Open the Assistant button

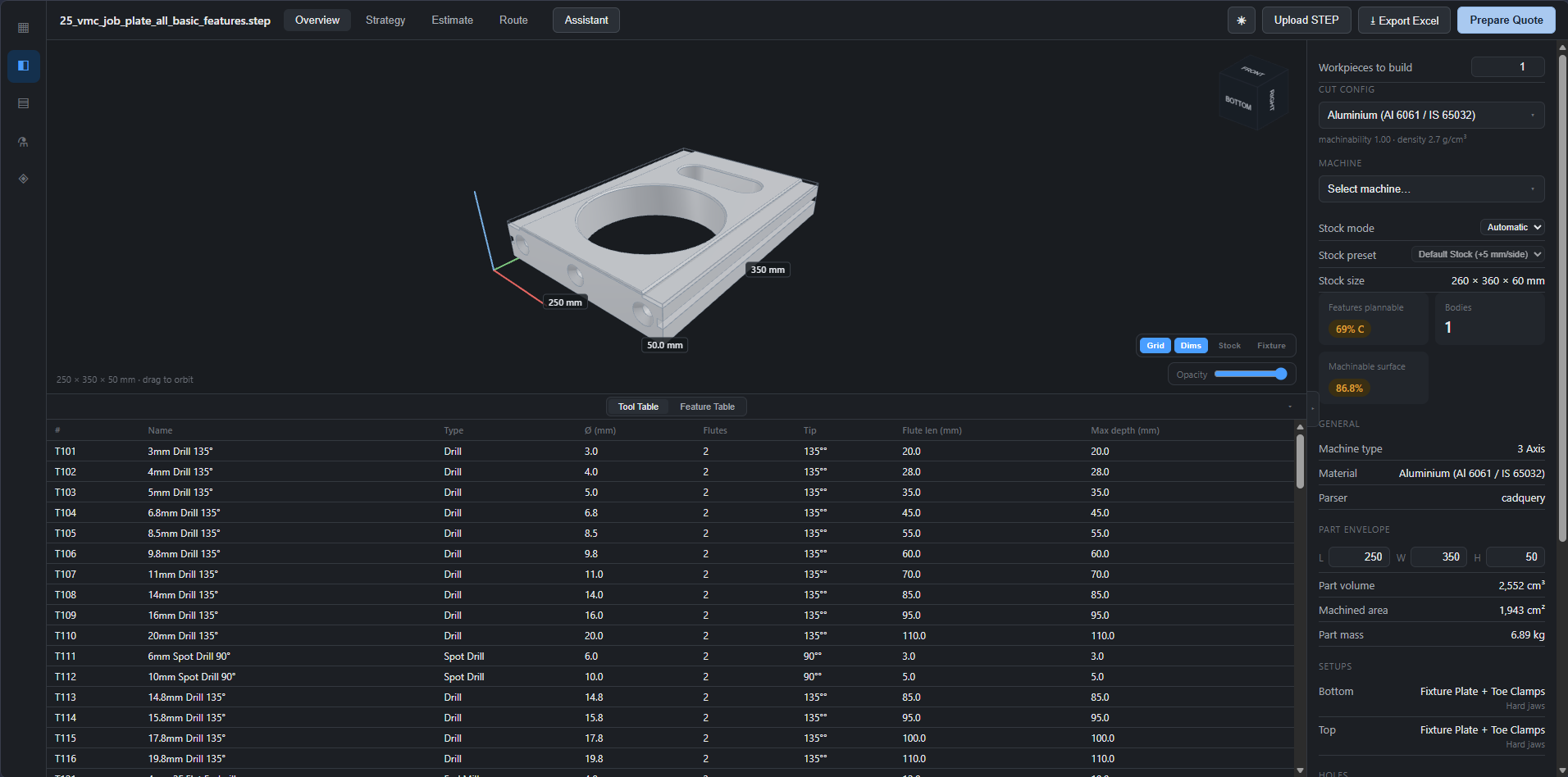click(586, 20)
